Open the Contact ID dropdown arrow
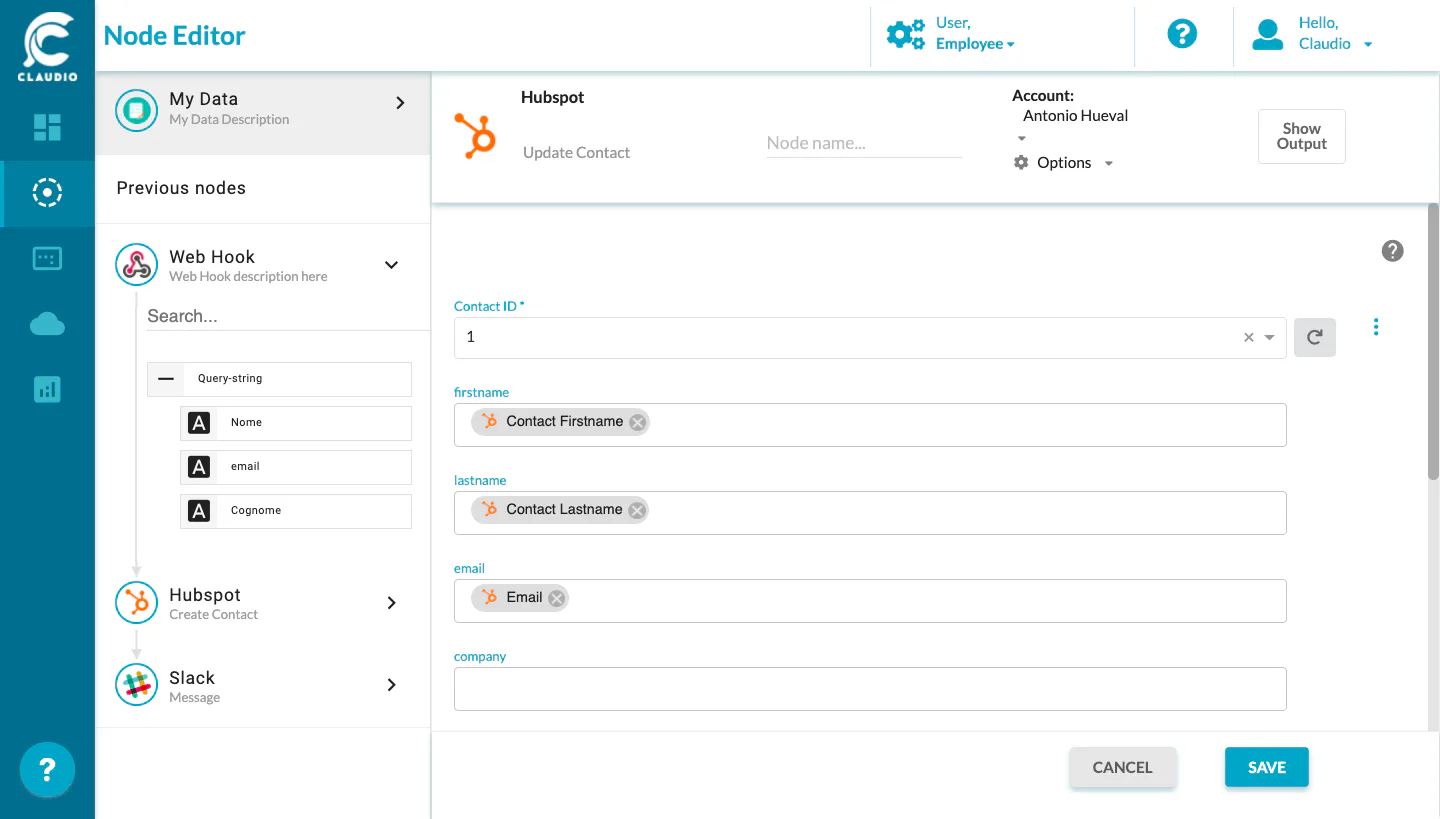Image resolution: width=1440 pixels, height=819 pixels. [x=1270, y=338]
